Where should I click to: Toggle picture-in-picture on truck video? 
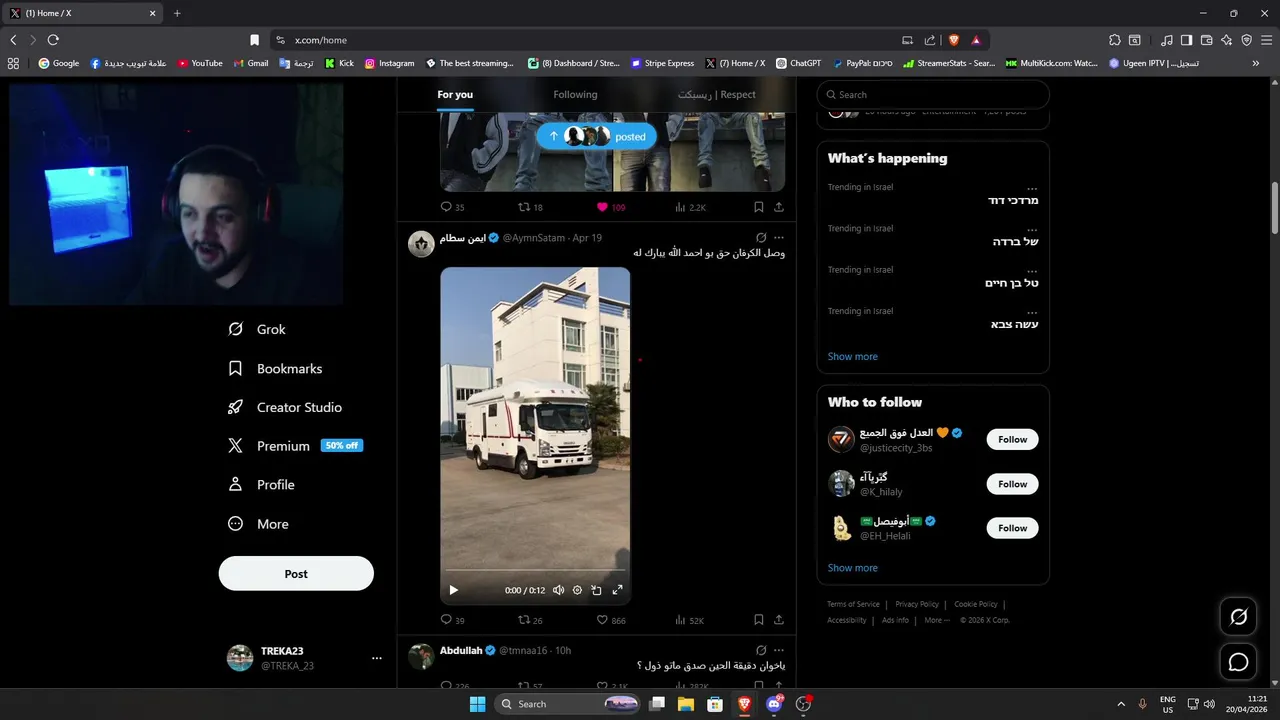(597, 590)
